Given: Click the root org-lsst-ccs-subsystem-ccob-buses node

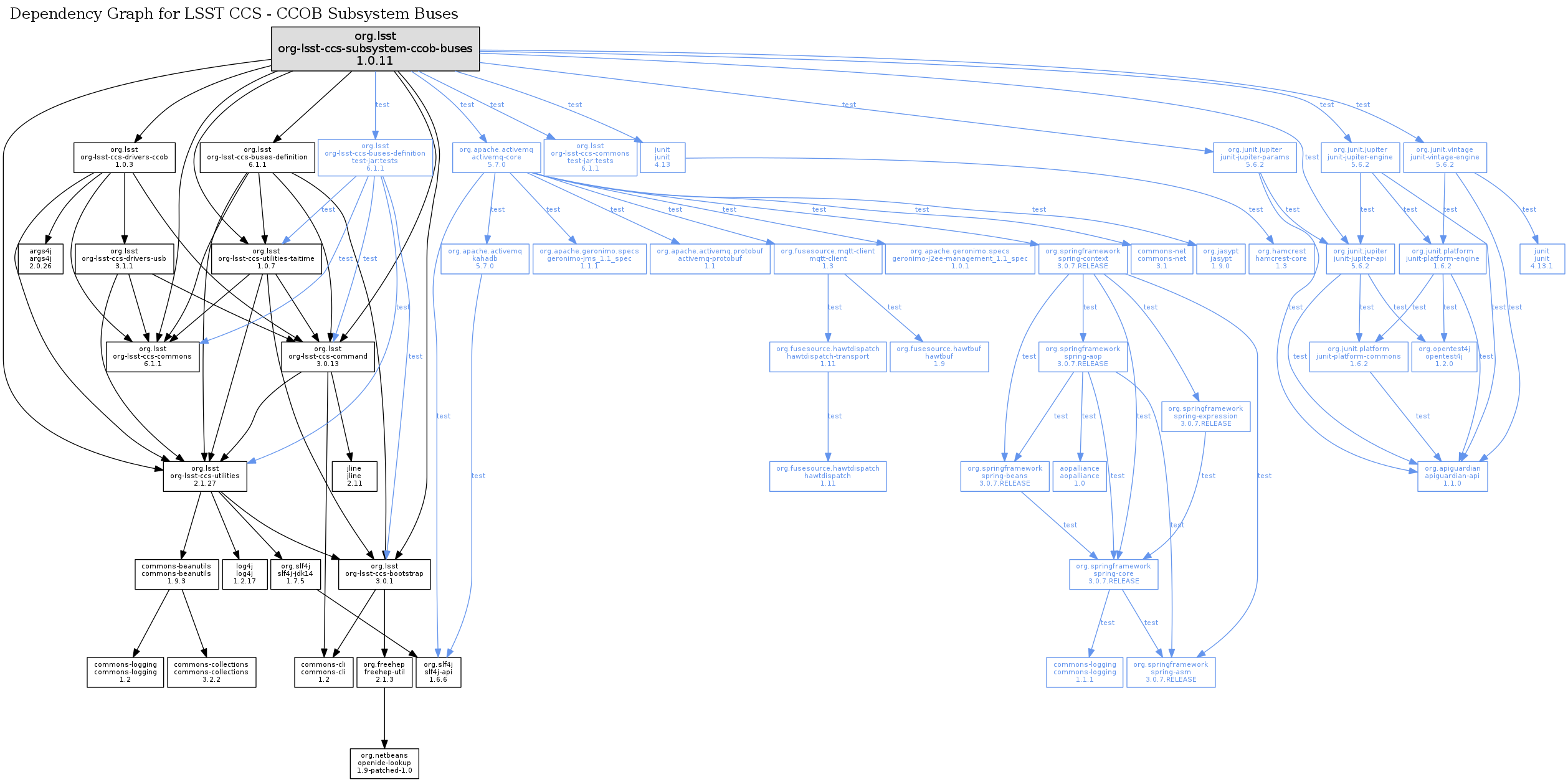Looking at the screenshot, I should pos(375,49).
